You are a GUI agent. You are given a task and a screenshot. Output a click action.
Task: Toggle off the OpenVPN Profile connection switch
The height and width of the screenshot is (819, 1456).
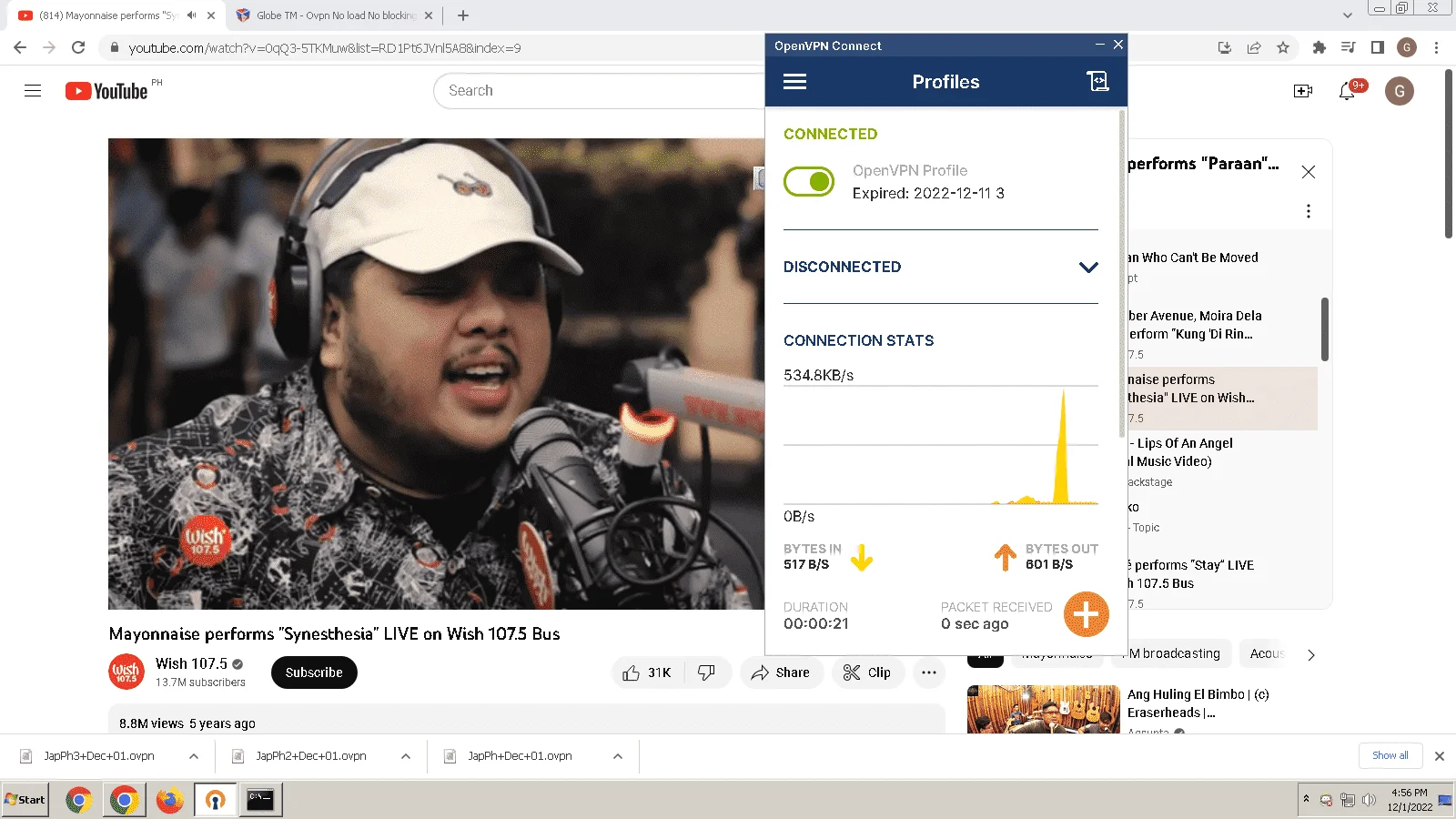(809, 182)
